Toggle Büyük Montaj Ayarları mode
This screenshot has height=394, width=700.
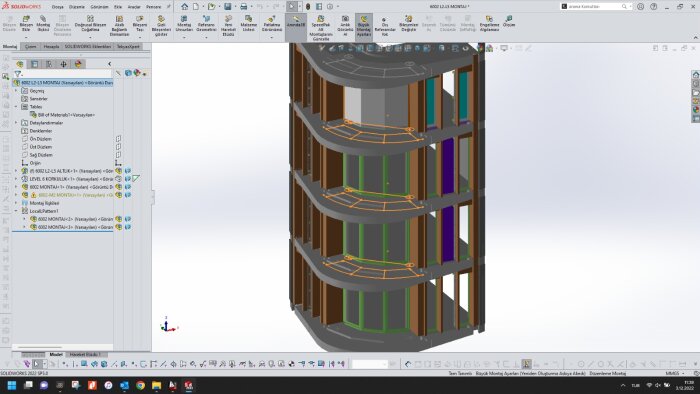coord(364,26)
